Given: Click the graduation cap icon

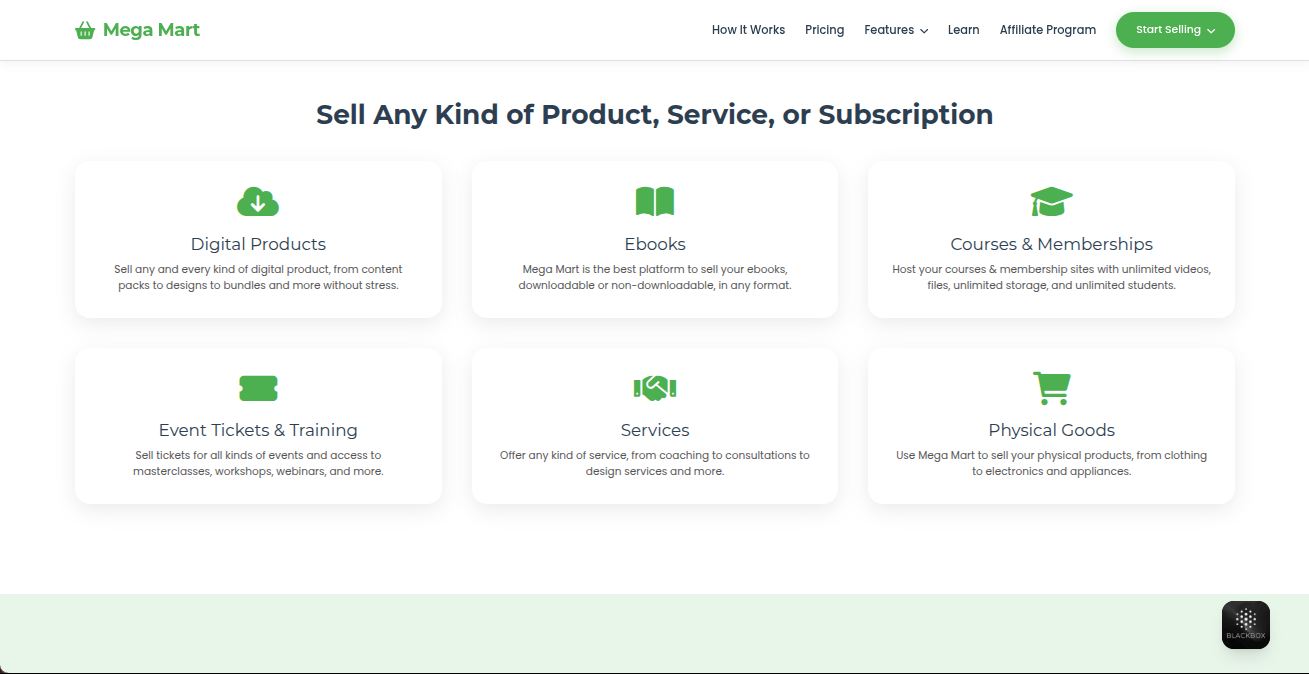Looking at the screenshot, I should 1051,202.
